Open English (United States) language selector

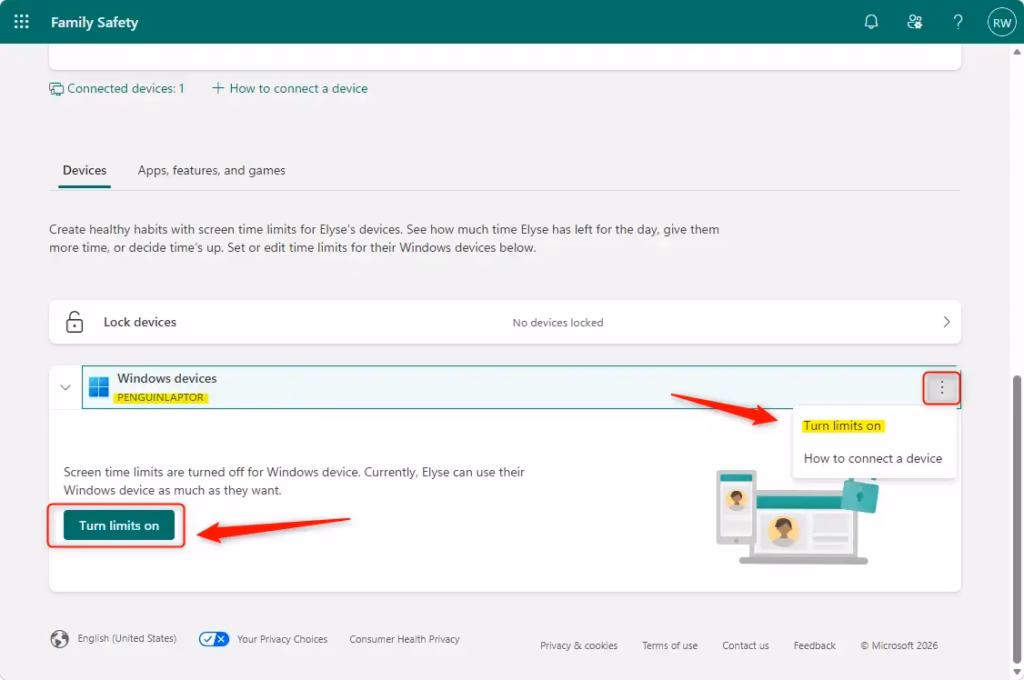coord(127,638)
